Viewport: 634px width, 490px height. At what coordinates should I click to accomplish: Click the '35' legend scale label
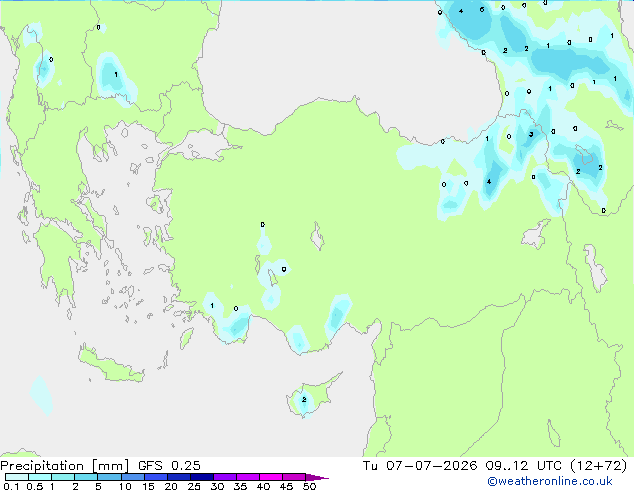[240, 486]
